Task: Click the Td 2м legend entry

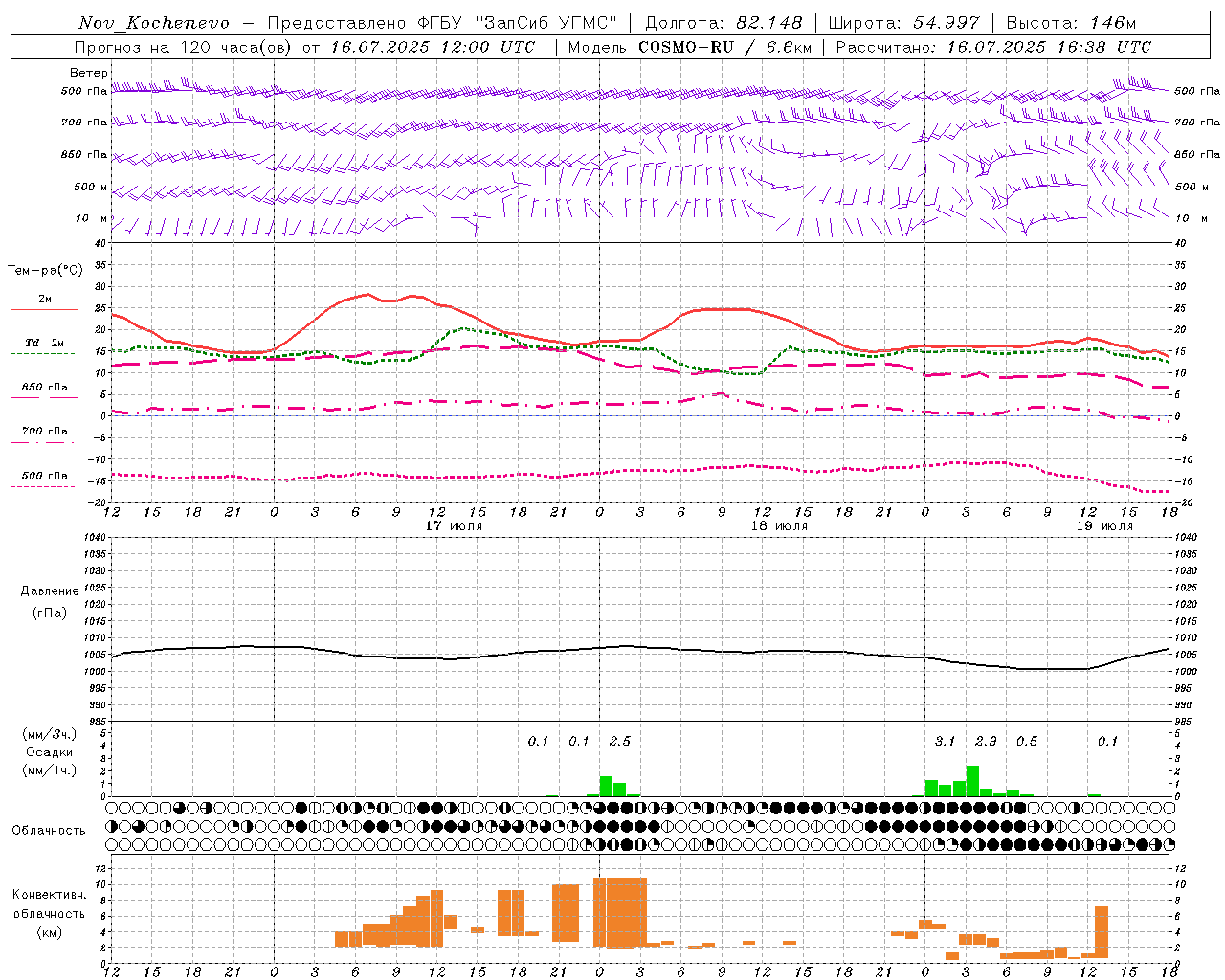Action: (x=45, y=343)
